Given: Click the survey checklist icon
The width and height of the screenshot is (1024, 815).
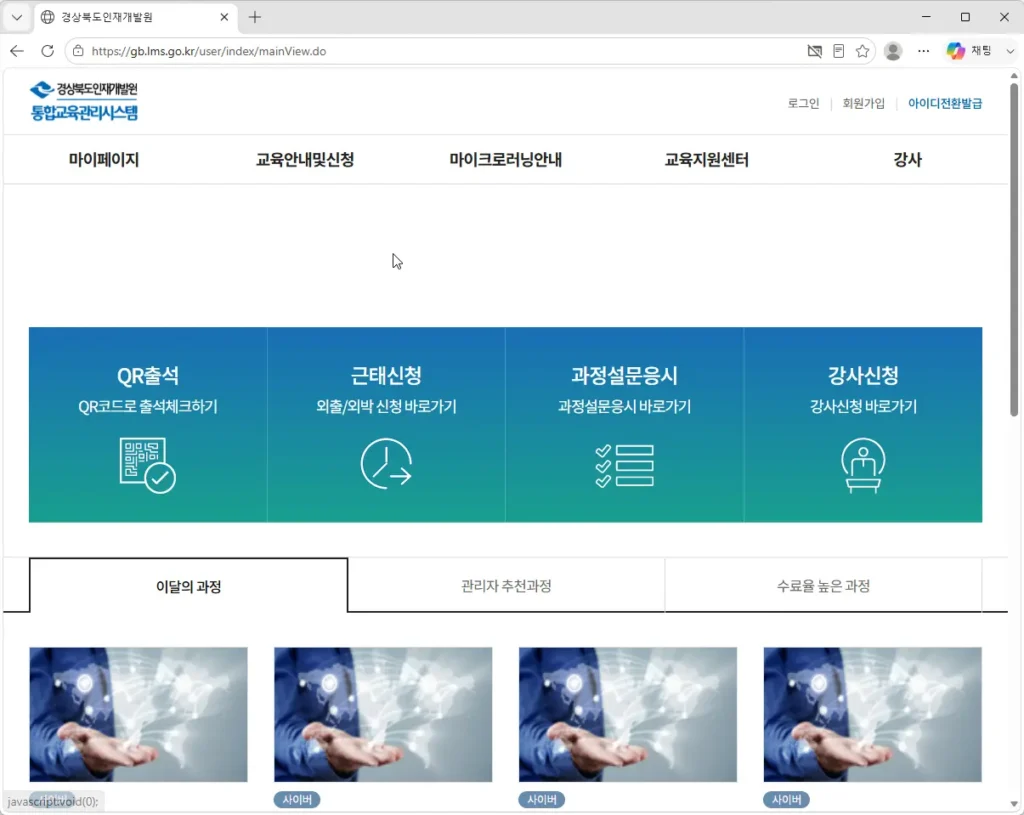Looking at the screenshot, I should pyautogui.click(x=624, y=466).
